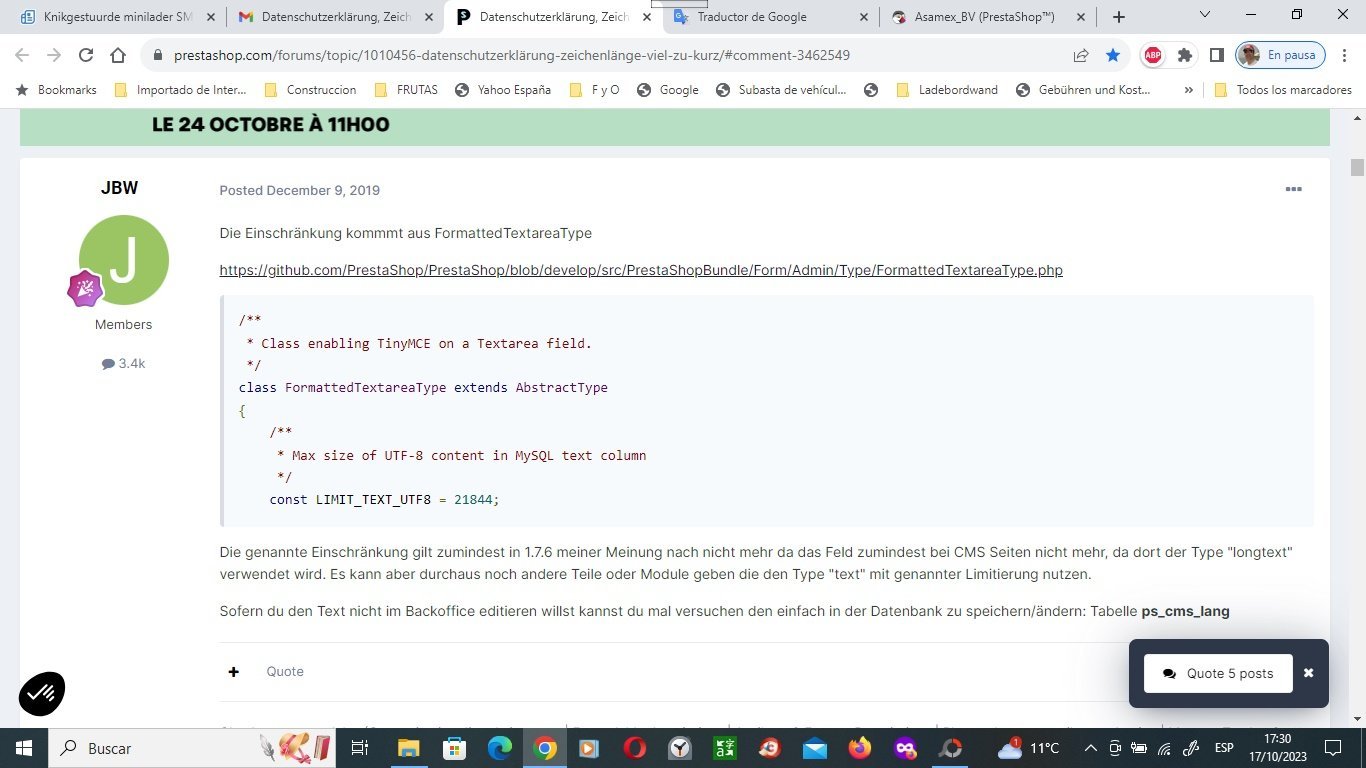
Task: Open the 'Importado de Inter...' bookmark folder
Action: (180, 90)
